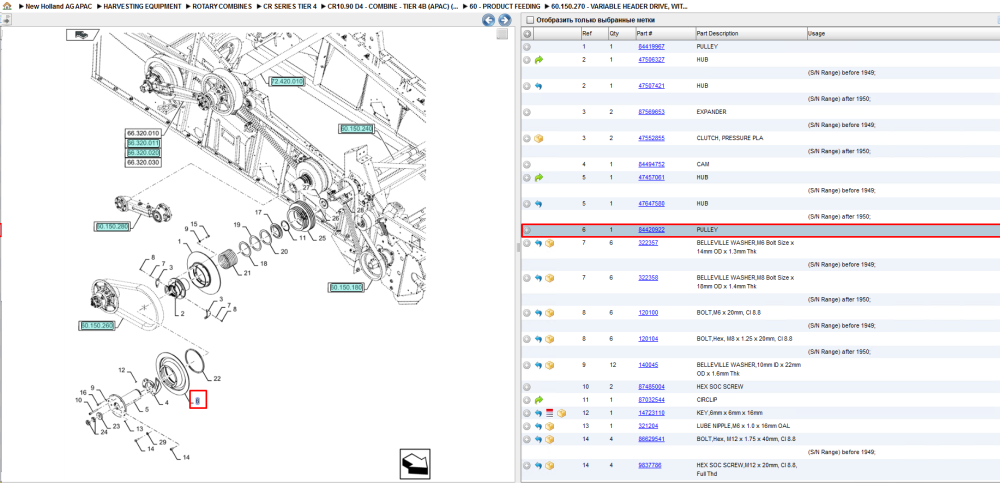Open 'ROTARY COMBINES' breadcrumb

[222, 6]
